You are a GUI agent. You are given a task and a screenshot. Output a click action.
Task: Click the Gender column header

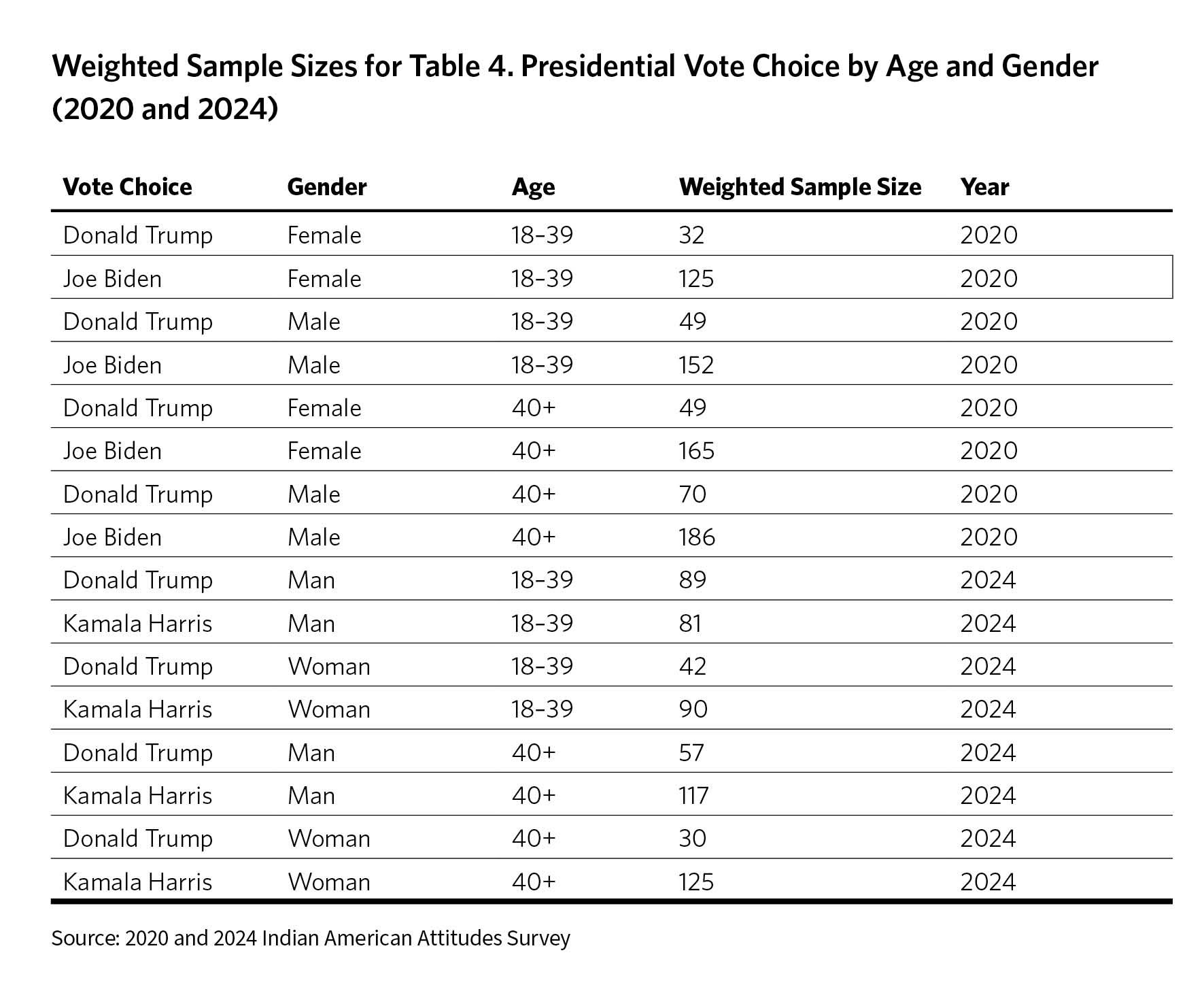coord(327,187)
